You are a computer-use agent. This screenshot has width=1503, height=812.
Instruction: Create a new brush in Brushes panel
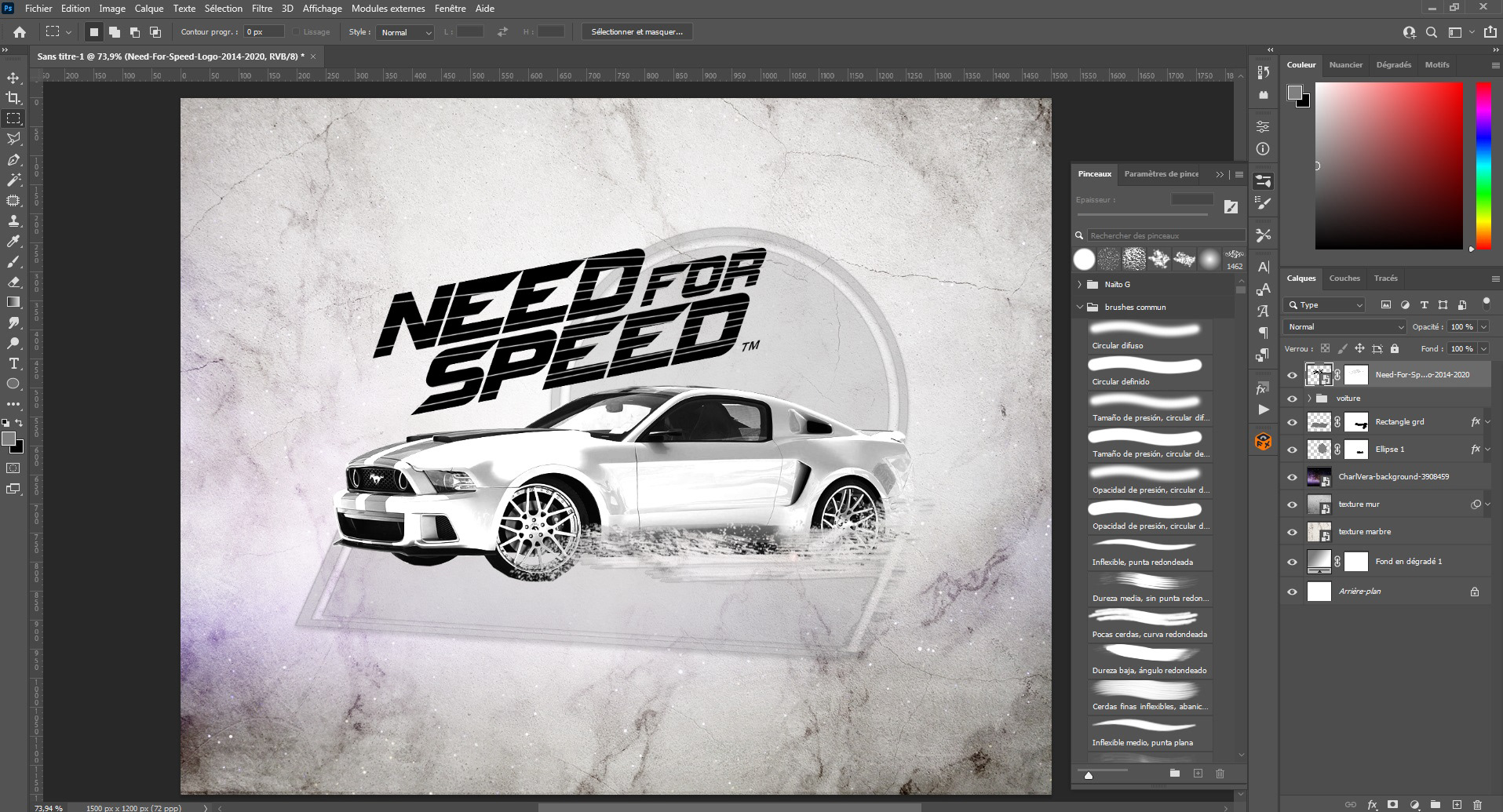pyautogui.click(x=1198, y=774)
